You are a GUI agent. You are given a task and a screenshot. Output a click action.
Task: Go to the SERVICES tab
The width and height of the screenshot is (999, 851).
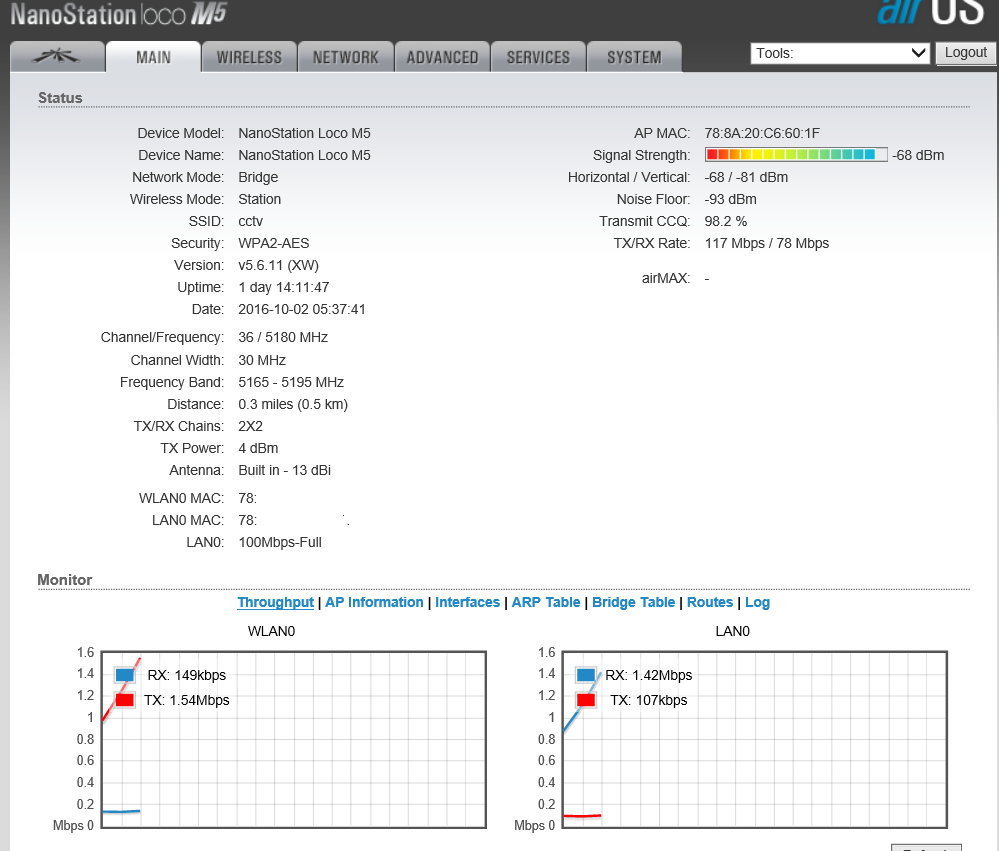pos(538,57)
